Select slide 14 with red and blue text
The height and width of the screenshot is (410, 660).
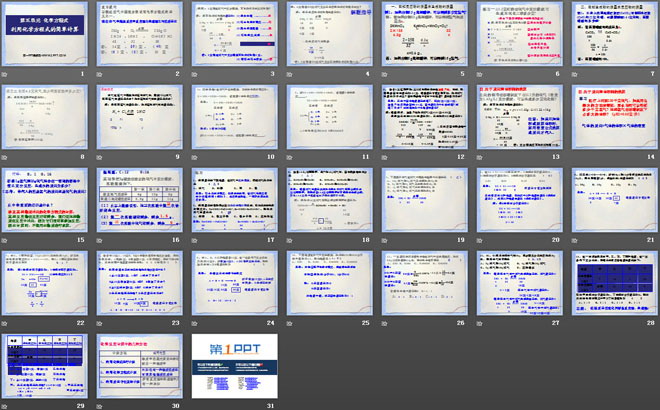(x=613, y=118)
